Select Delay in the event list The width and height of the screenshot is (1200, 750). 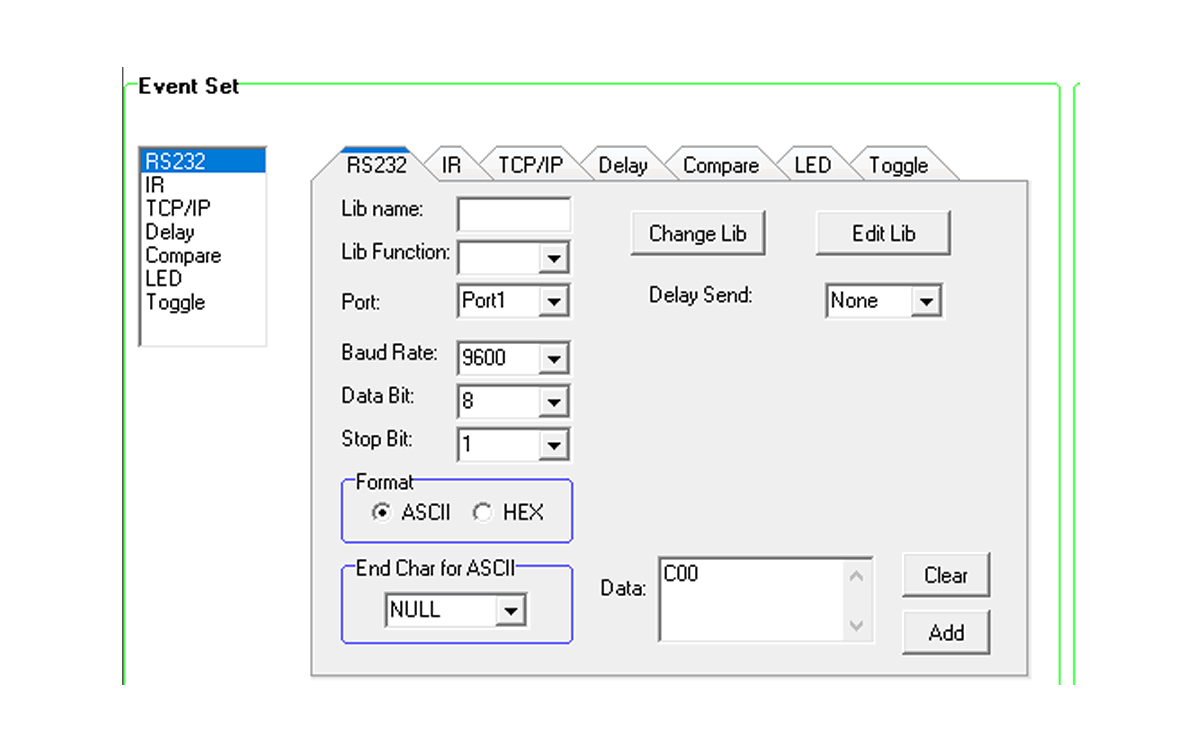(x=170, y=232)
